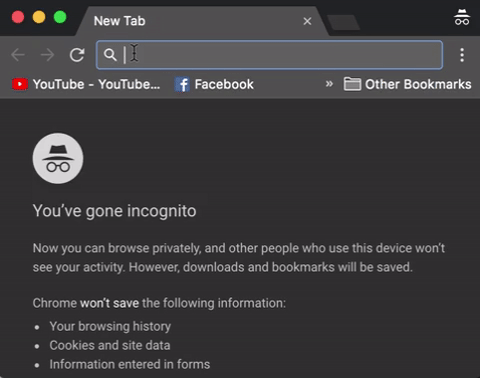Open a new tab with the blank tab button

(343, 22)
